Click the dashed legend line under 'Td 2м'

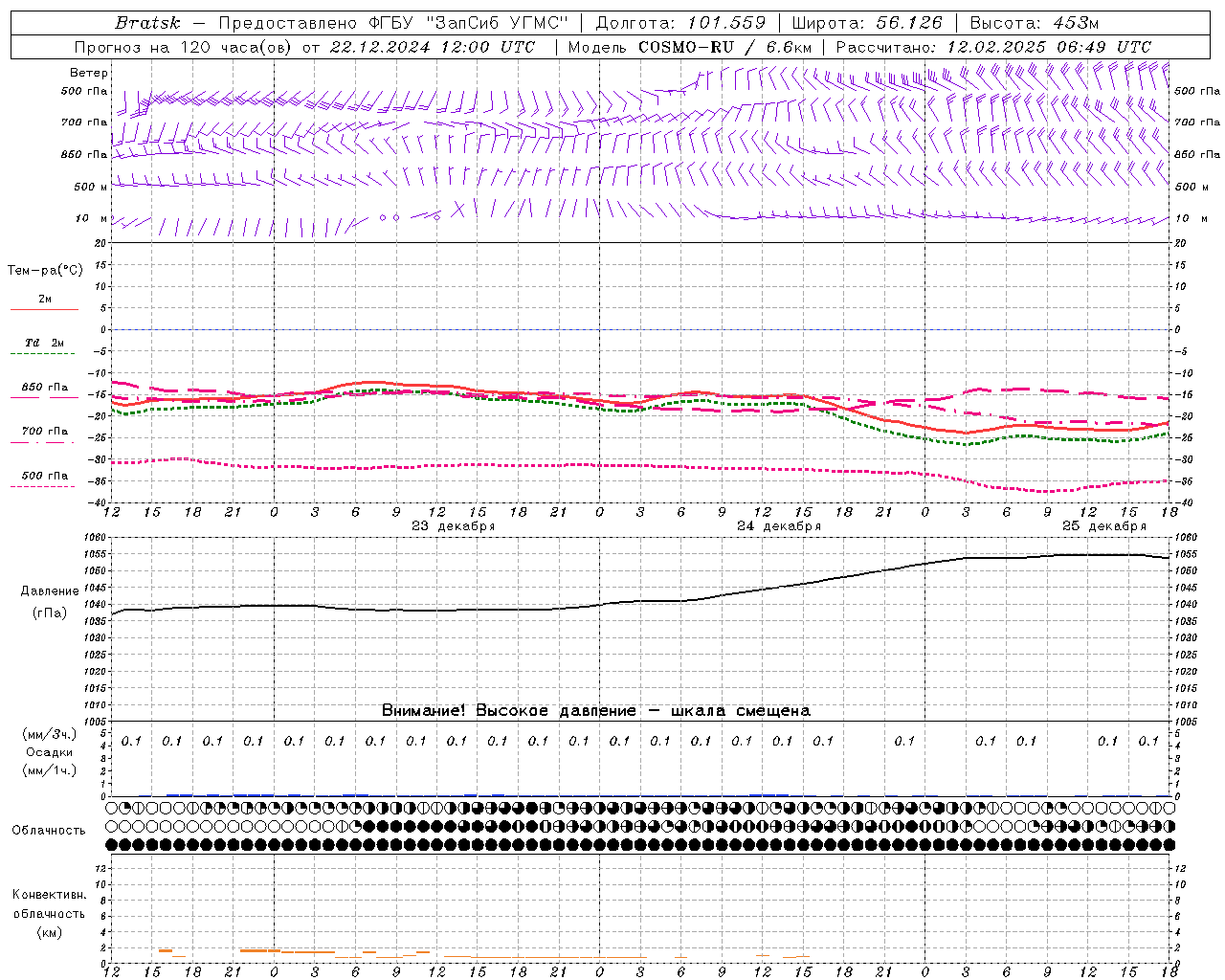point(44,353)
